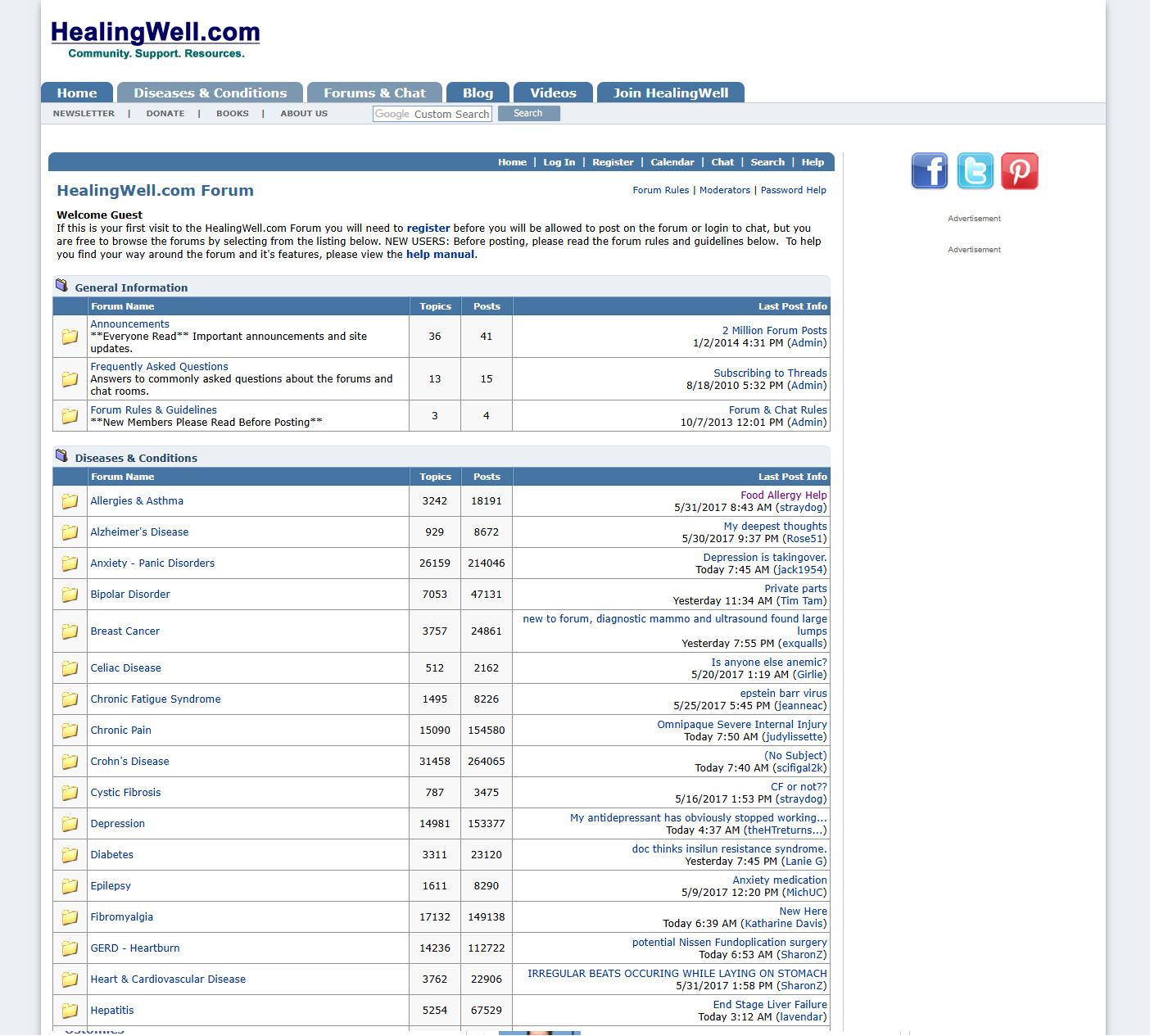The height and width of the screenshot is (1036, 1150).
Task: Open 'Food Allergy Help' last post
Action: point(784,495)
